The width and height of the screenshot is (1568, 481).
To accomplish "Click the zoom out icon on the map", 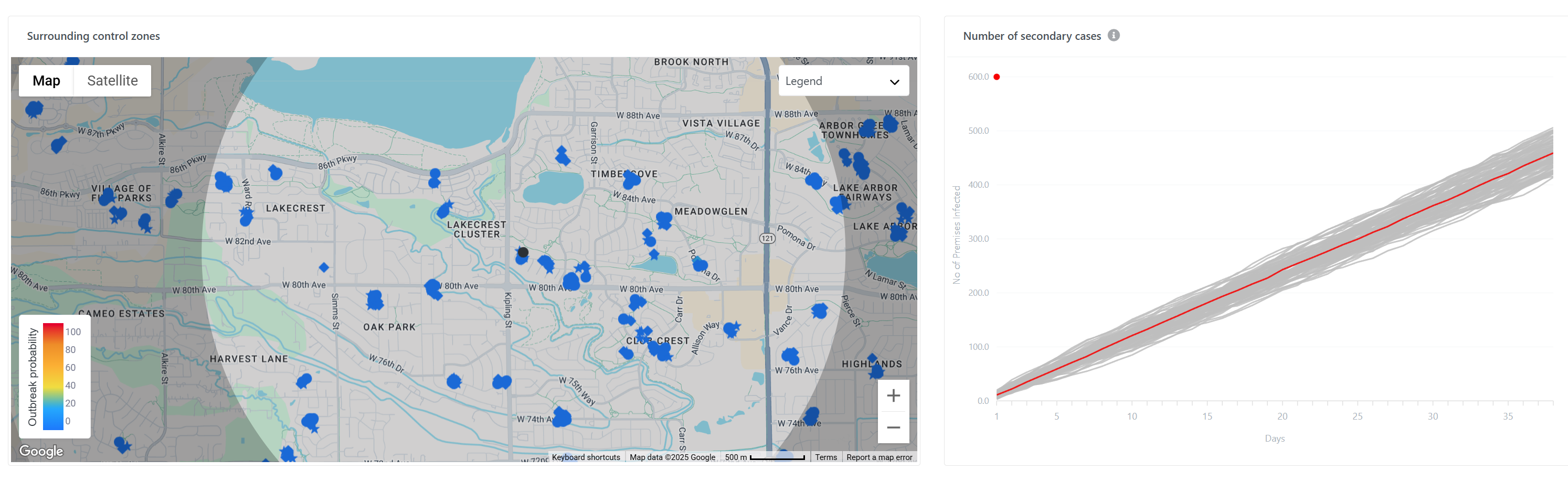I will (894, 427).
